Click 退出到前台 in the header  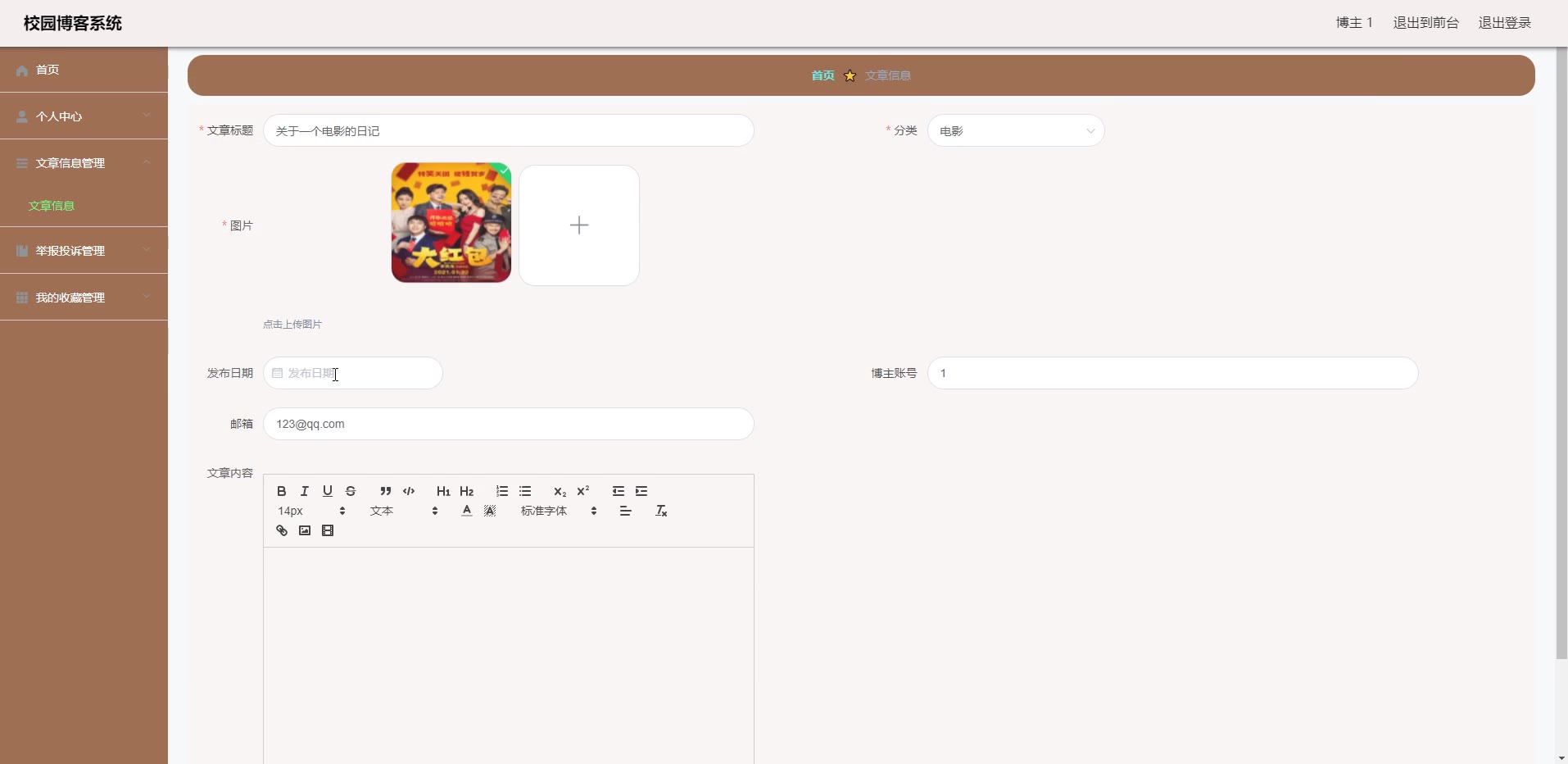point(1425,23)
